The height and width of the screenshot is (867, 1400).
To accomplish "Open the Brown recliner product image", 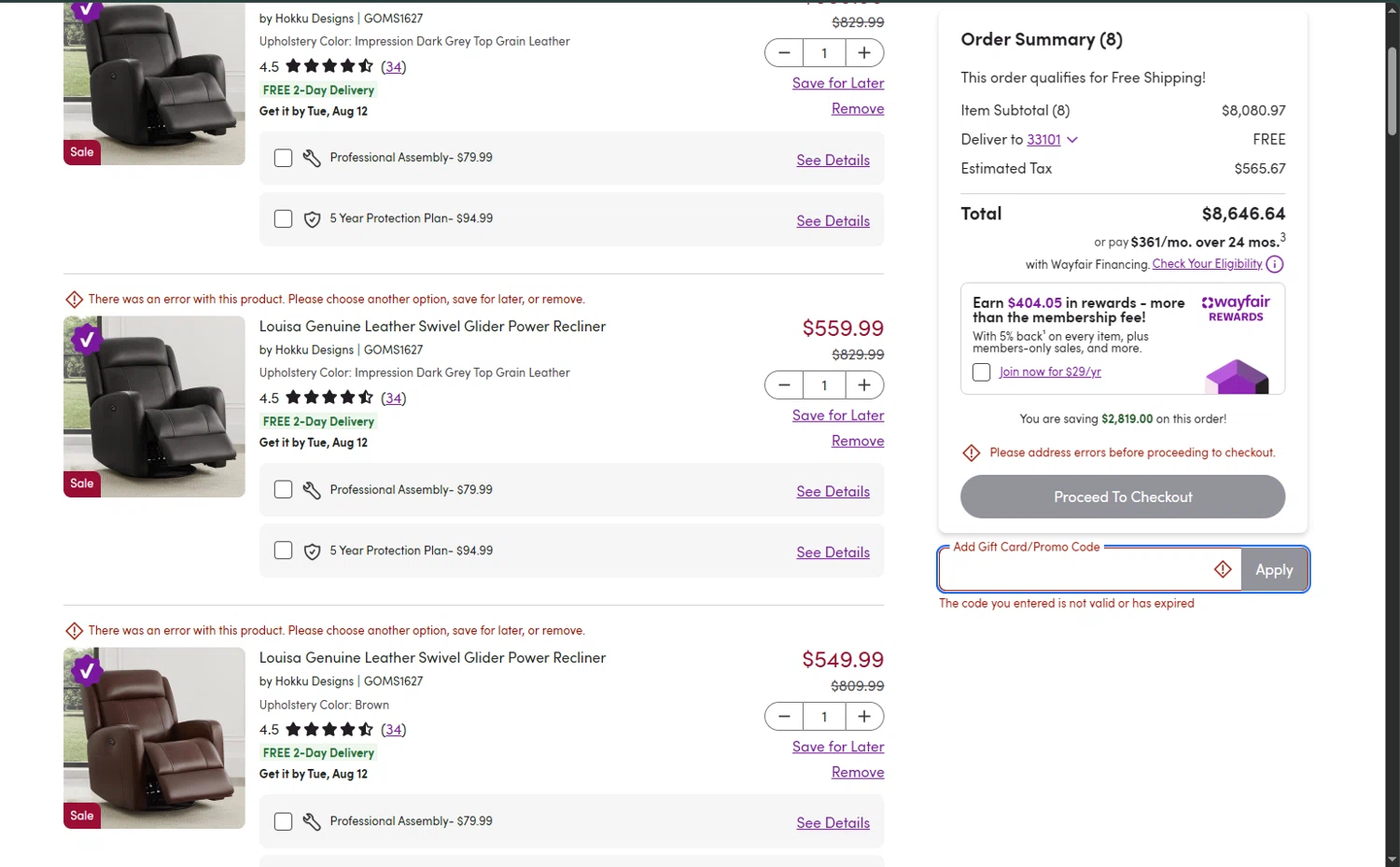I will click(154, 738).
